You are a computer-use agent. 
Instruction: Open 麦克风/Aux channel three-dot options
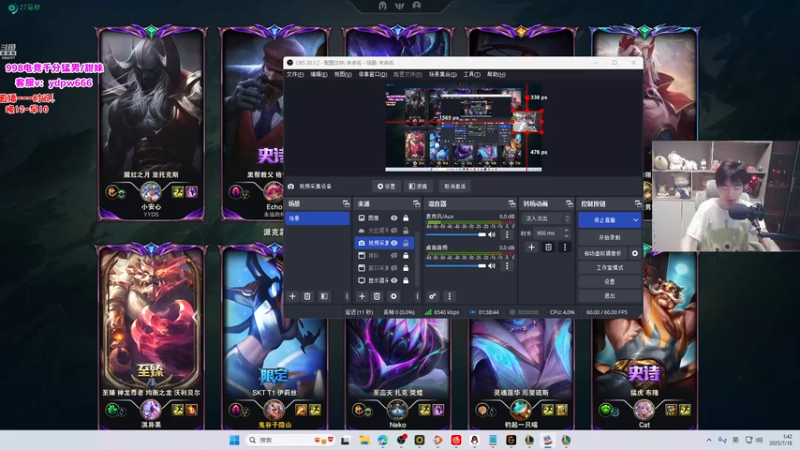507,235
